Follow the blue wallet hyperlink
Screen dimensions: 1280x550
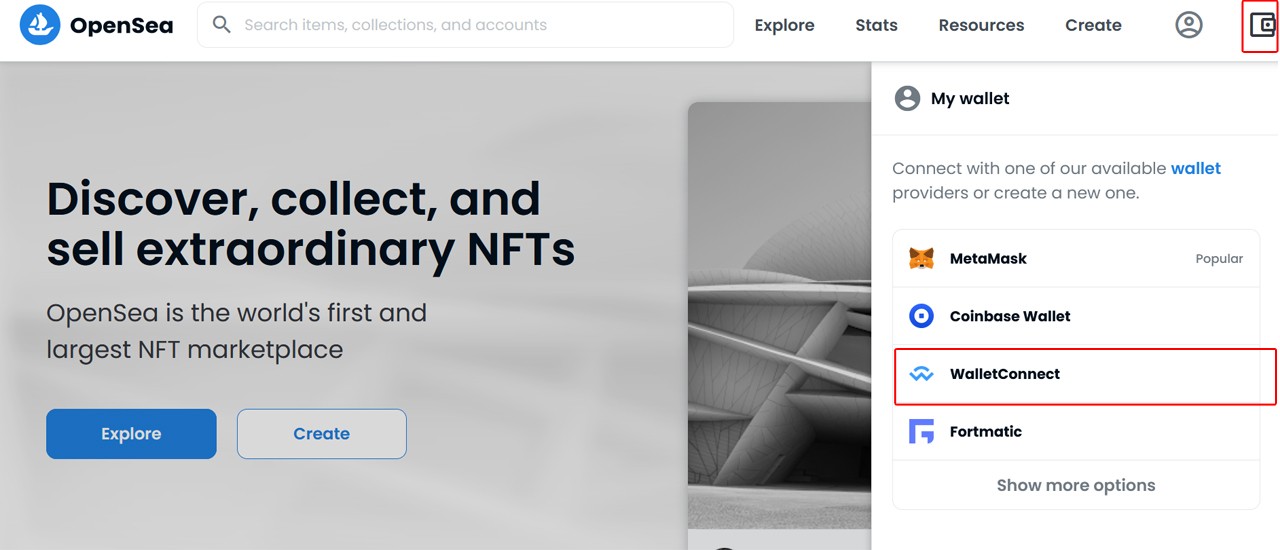[x=1196, y=168]
